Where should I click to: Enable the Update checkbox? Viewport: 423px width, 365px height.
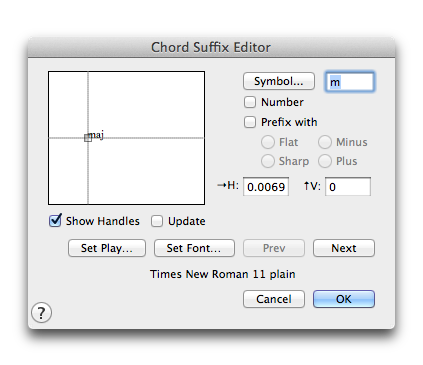pos(157,221)
